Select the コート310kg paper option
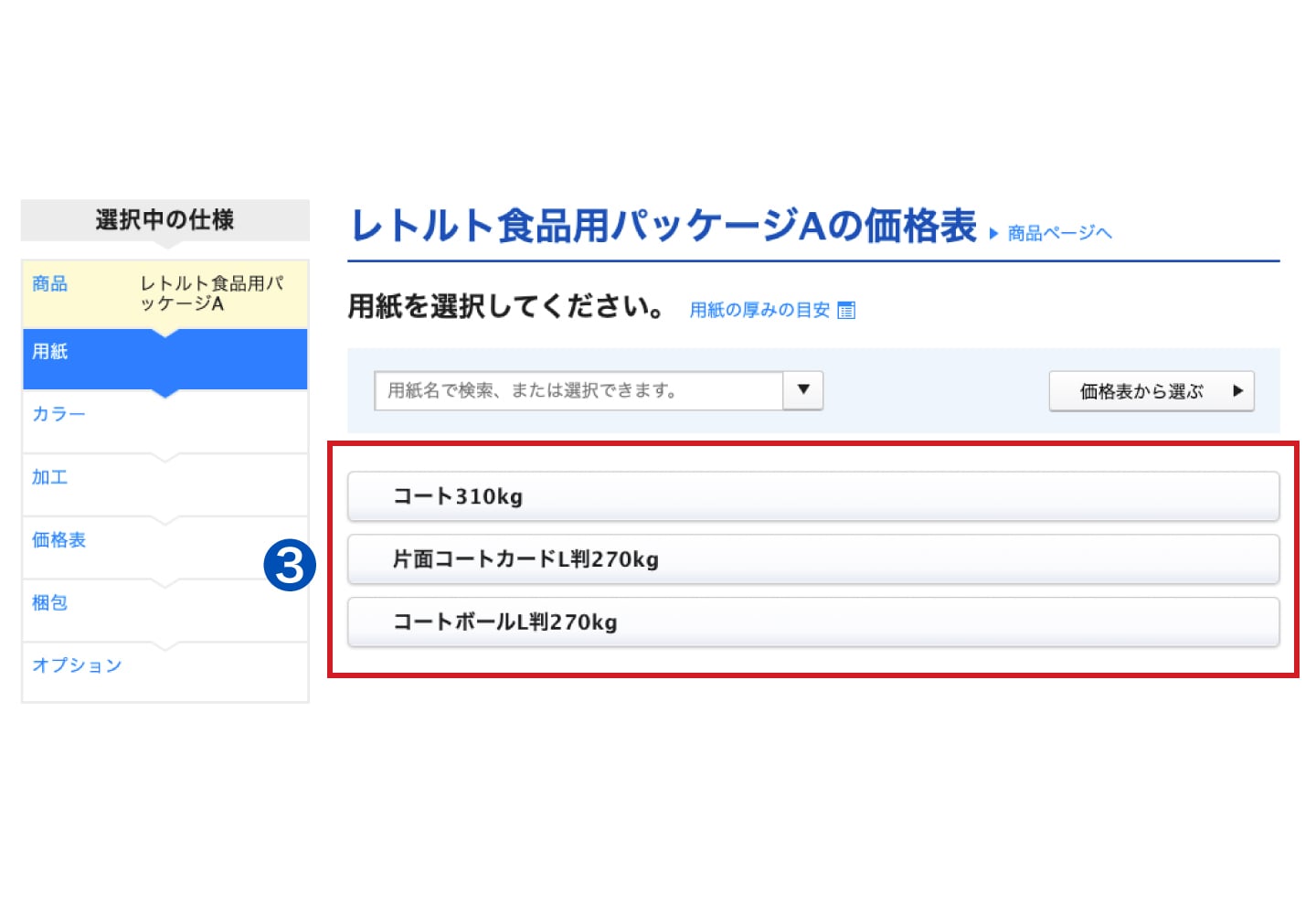Screen dimensions: 1316x914 pos(812,496)
